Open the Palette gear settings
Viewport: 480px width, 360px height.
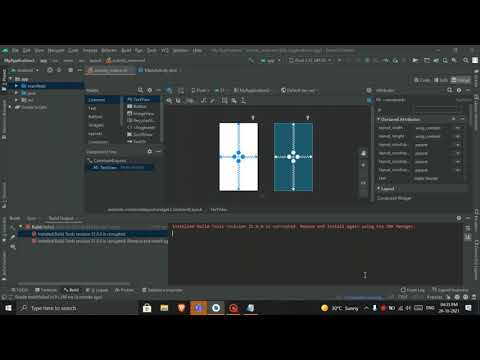(x=150, y=90)
